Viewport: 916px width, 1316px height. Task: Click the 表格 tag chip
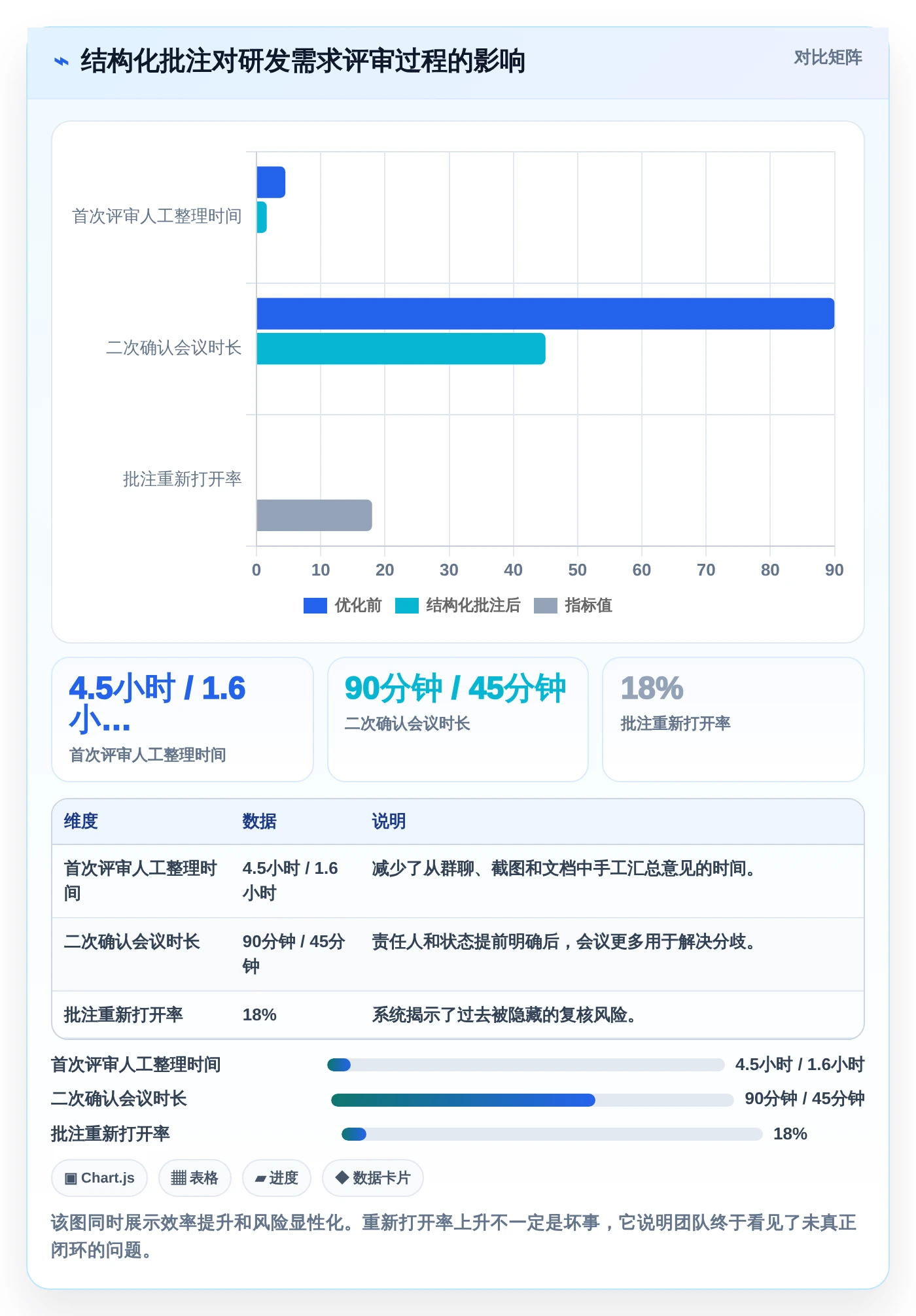click(195, 1178)
